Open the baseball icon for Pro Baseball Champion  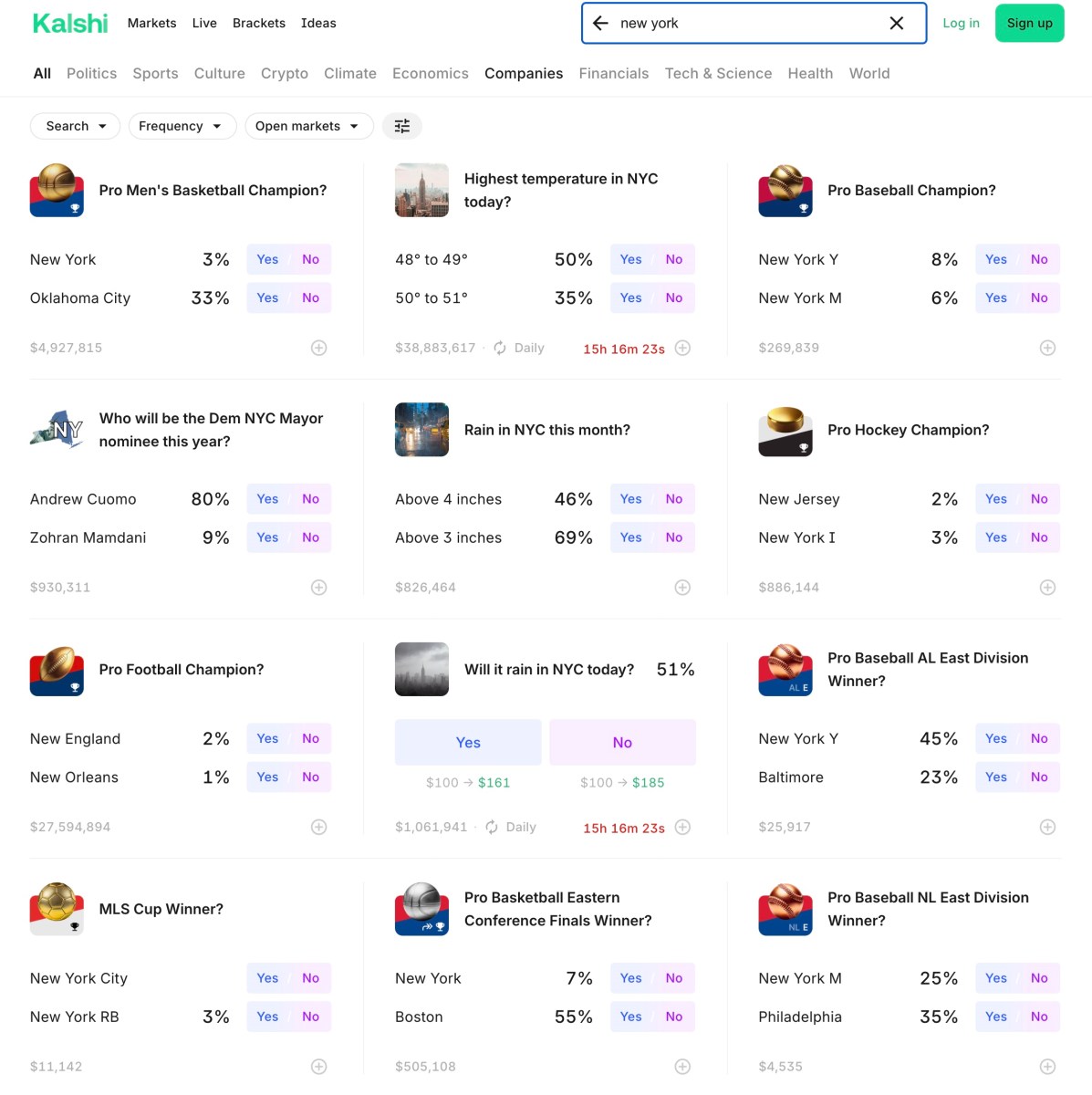[785, 190]
